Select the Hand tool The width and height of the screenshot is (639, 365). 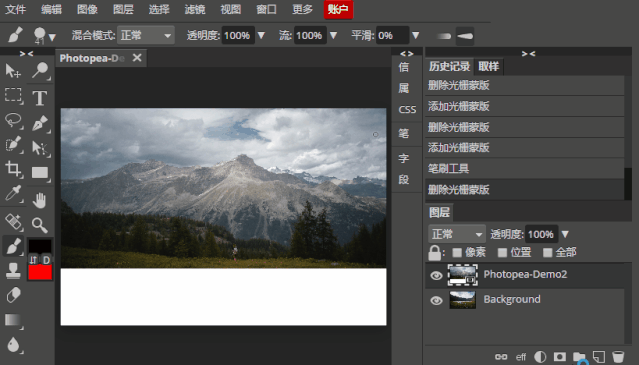coord(40,200)
